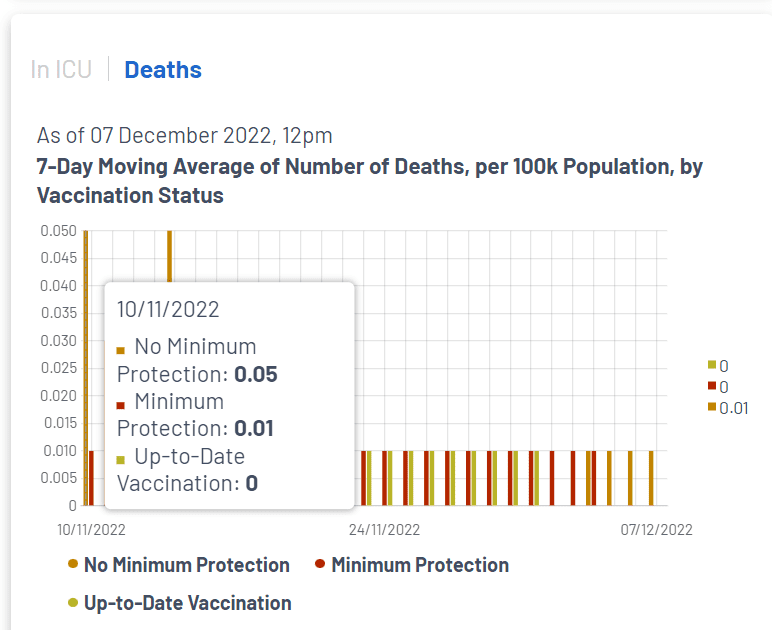
Task: Click orange dot beside No Minimum Protection legend
Action: (x=72, y=565)
